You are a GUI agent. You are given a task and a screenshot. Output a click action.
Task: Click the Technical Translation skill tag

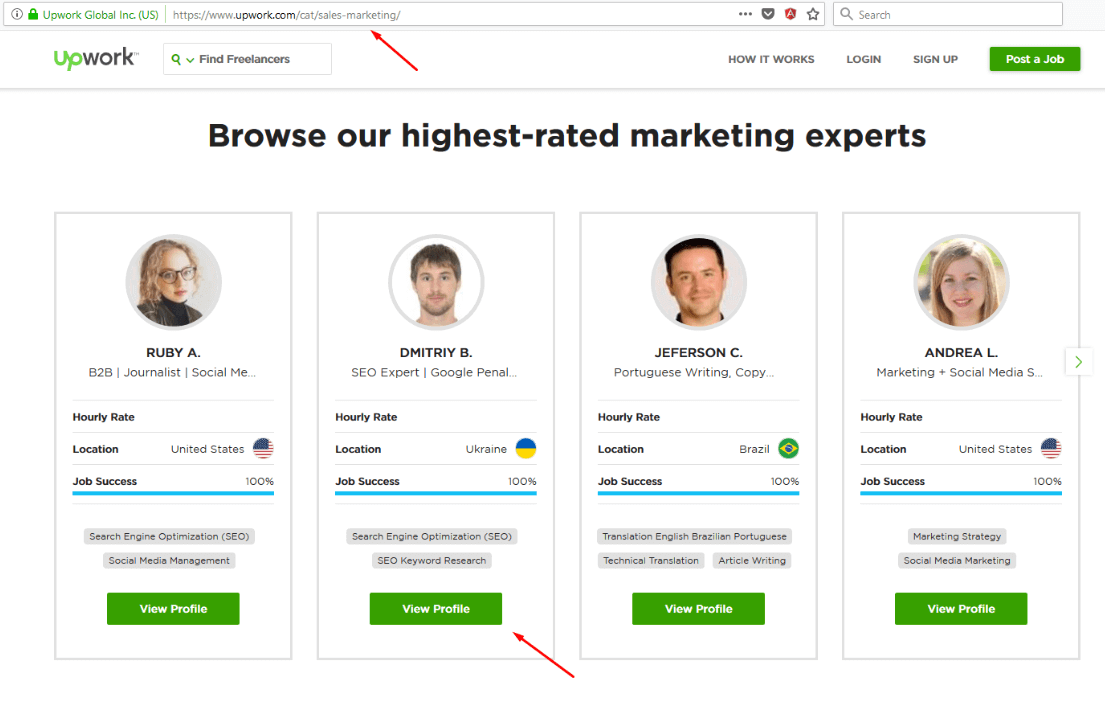pos(650,560)
